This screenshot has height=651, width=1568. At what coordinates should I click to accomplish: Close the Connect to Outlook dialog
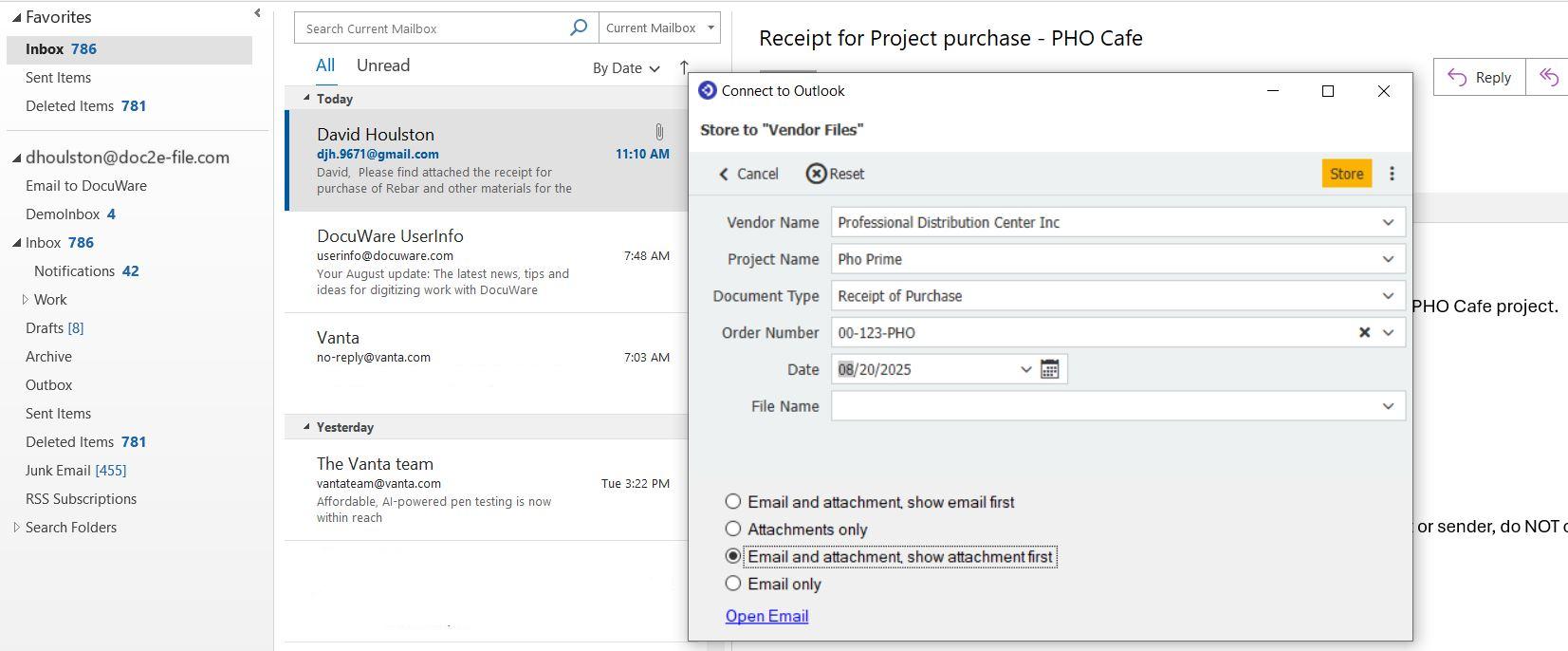click(1383, 91)
